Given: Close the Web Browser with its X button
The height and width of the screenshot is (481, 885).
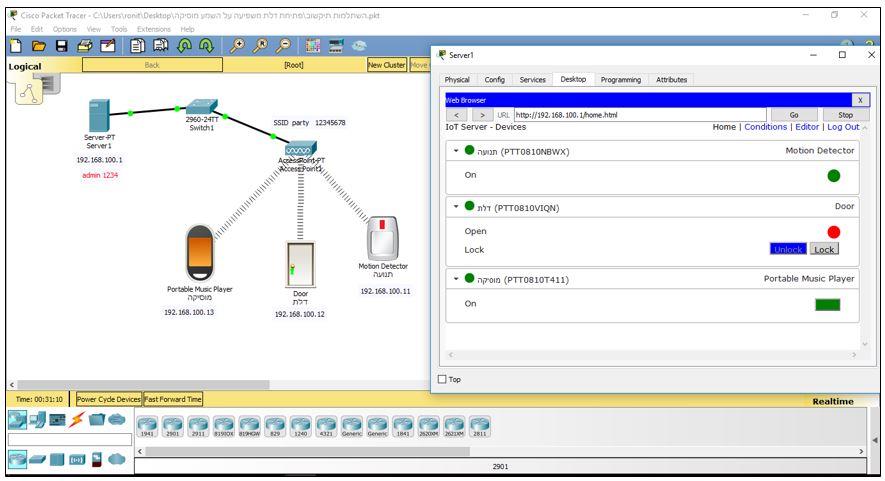Looking at the screenshot, I should (x=860, y=100).
